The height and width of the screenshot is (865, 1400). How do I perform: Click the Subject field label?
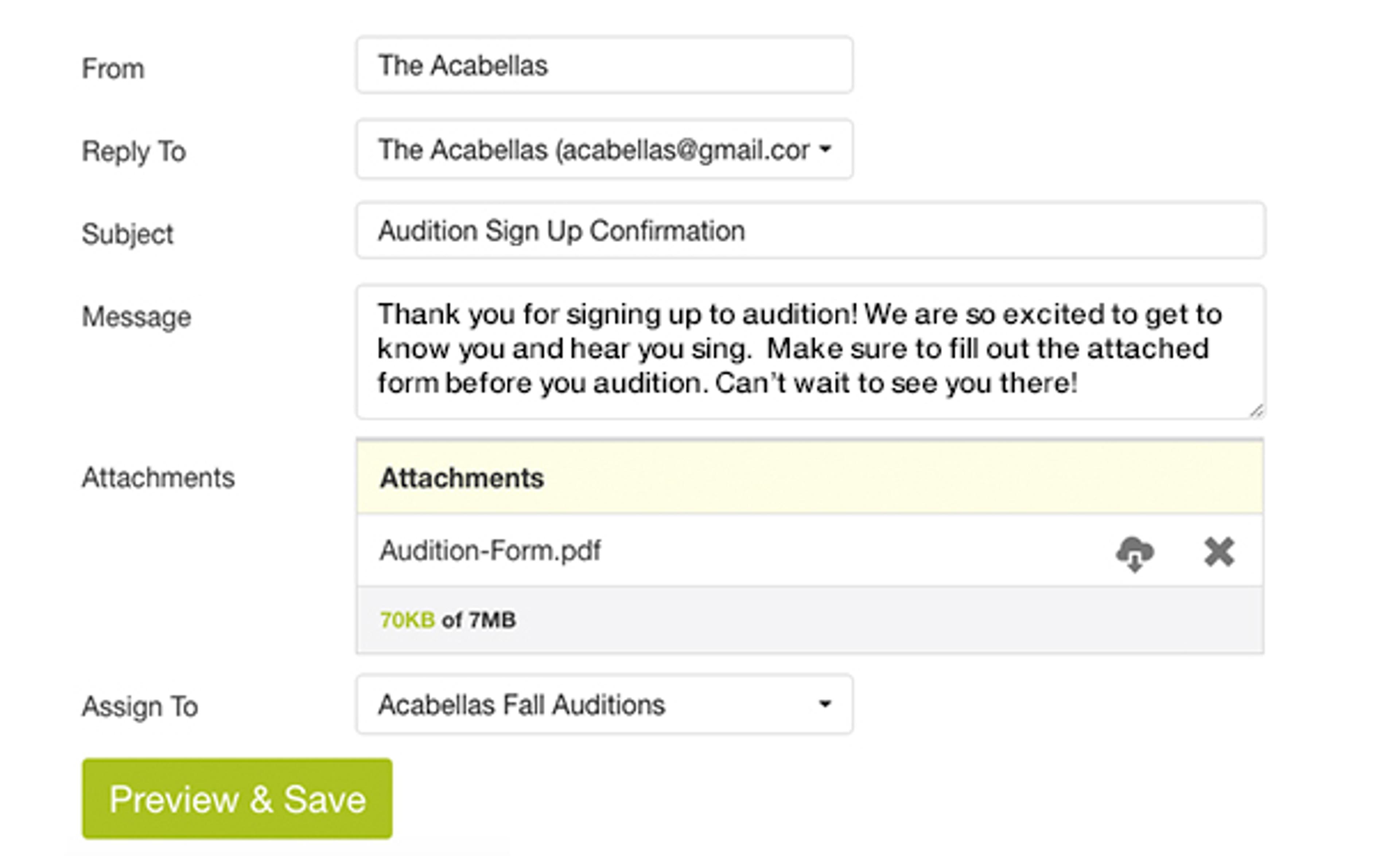point(127,234)
